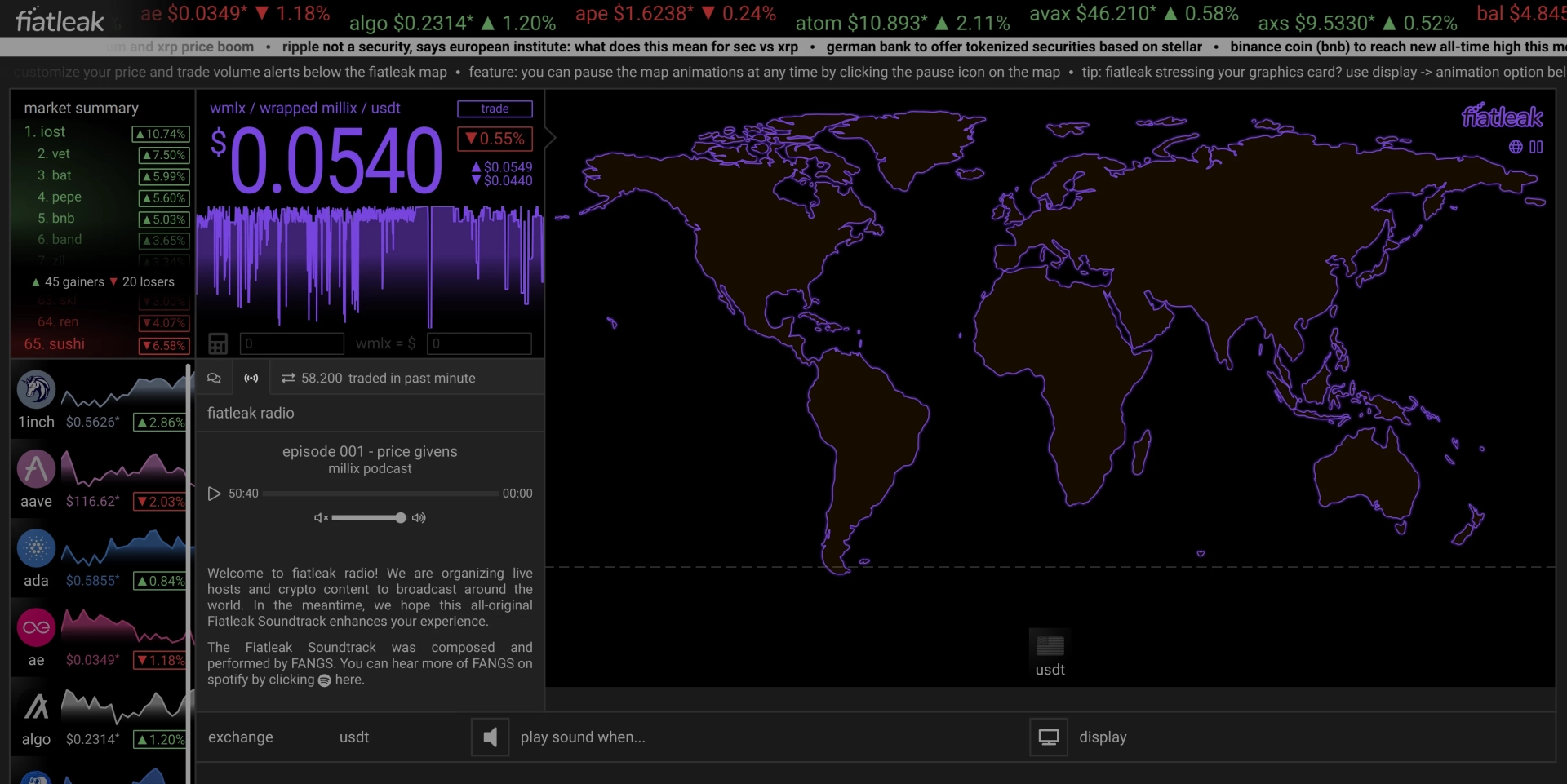Click the trade button for wmlx
The width and height of the screenshot is (1567, 784).
click(x=495, y=109)
